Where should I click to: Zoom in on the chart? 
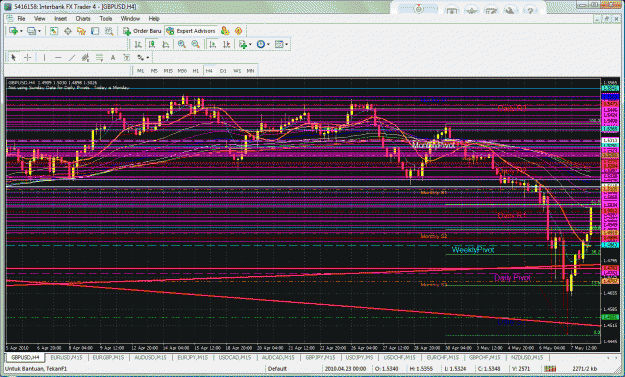(x=182, y=44)
